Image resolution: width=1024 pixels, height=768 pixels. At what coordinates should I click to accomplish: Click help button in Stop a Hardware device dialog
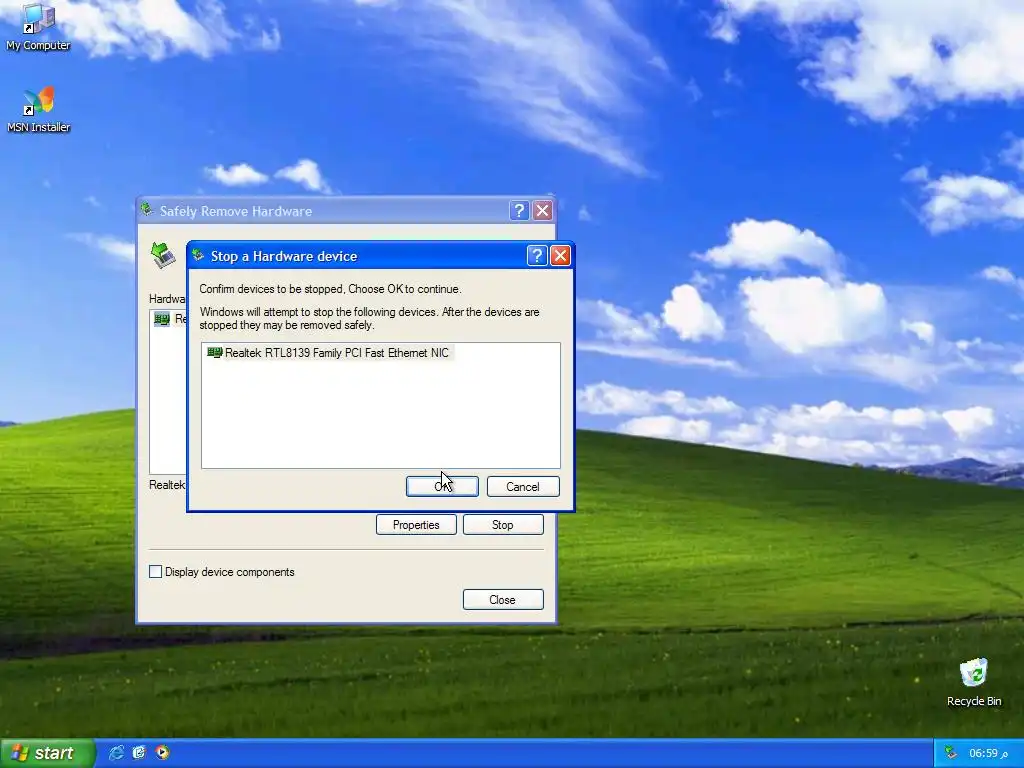click(x=537, y=256)
